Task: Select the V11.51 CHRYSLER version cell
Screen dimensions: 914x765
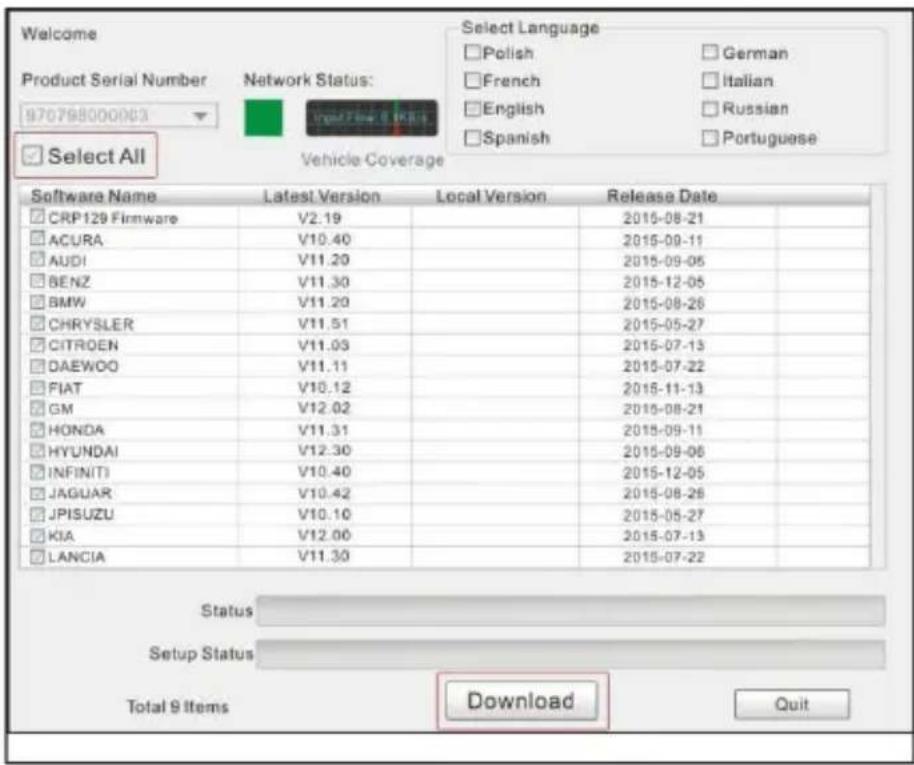Action: click(x=324, y=324)
